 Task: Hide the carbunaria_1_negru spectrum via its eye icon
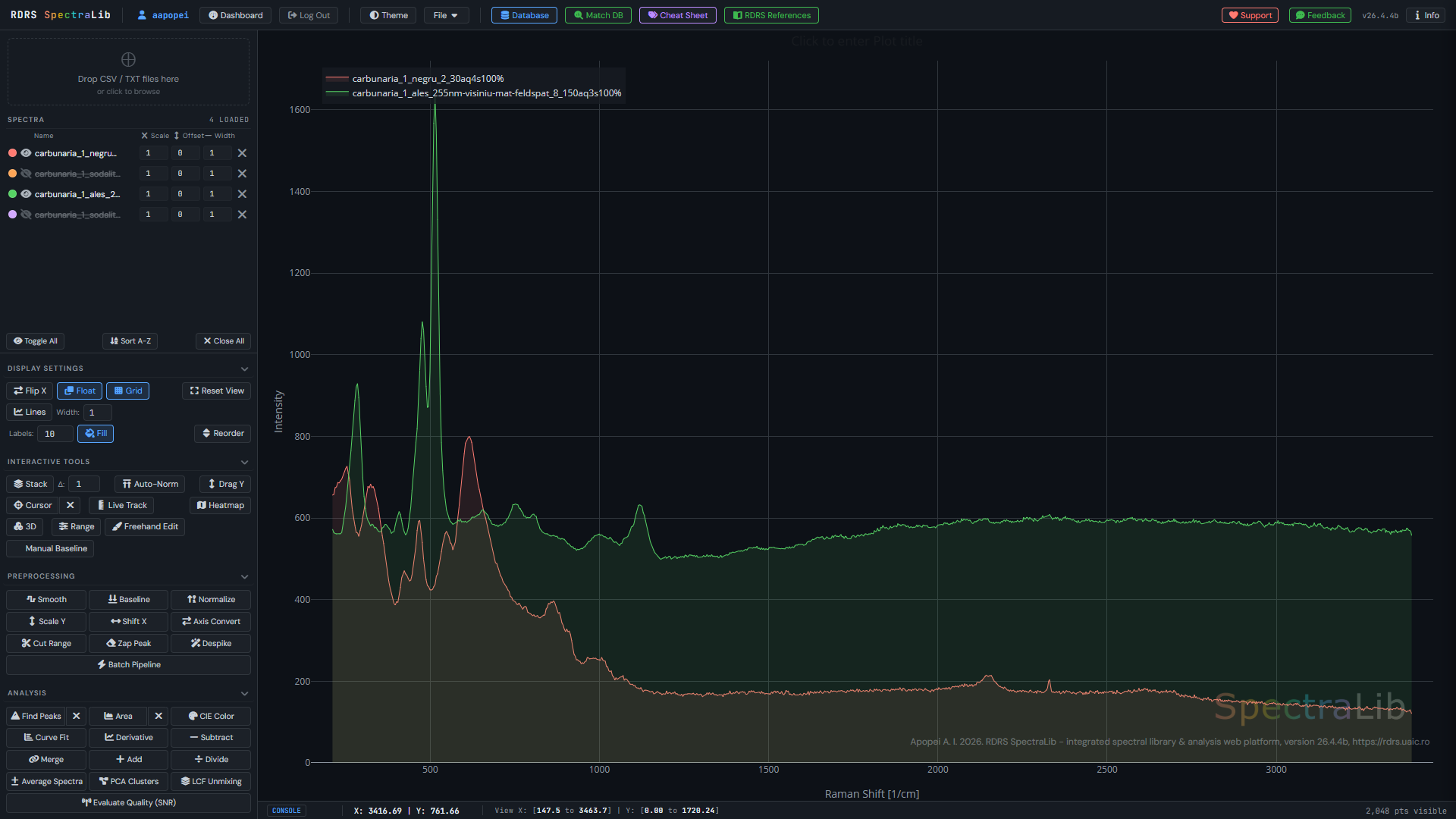[x=26, y=153]
